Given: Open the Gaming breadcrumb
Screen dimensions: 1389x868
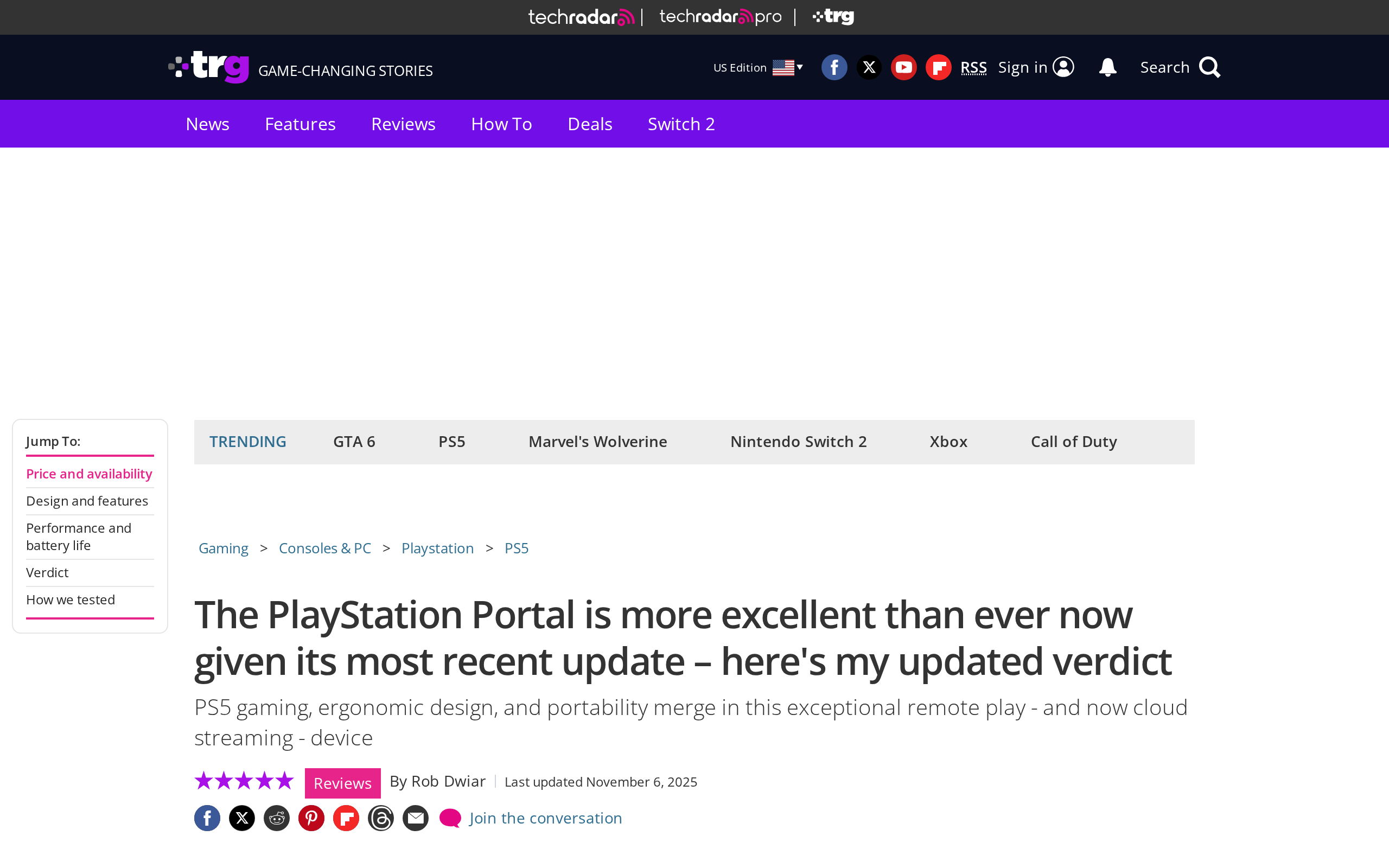Looking at the screenshot, I should click(224, 548).
